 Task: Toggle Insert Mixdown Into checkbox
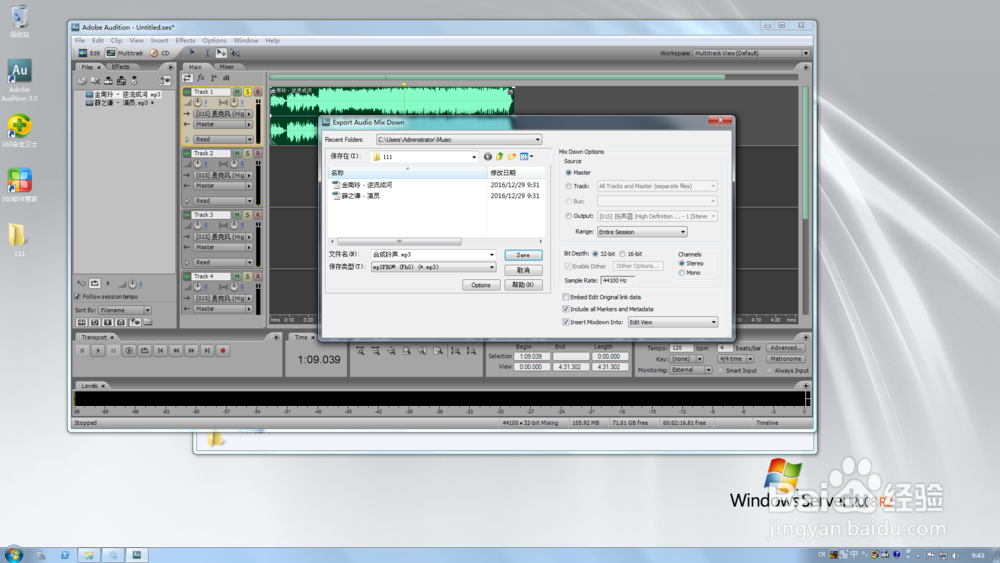[x=566, y=322]
